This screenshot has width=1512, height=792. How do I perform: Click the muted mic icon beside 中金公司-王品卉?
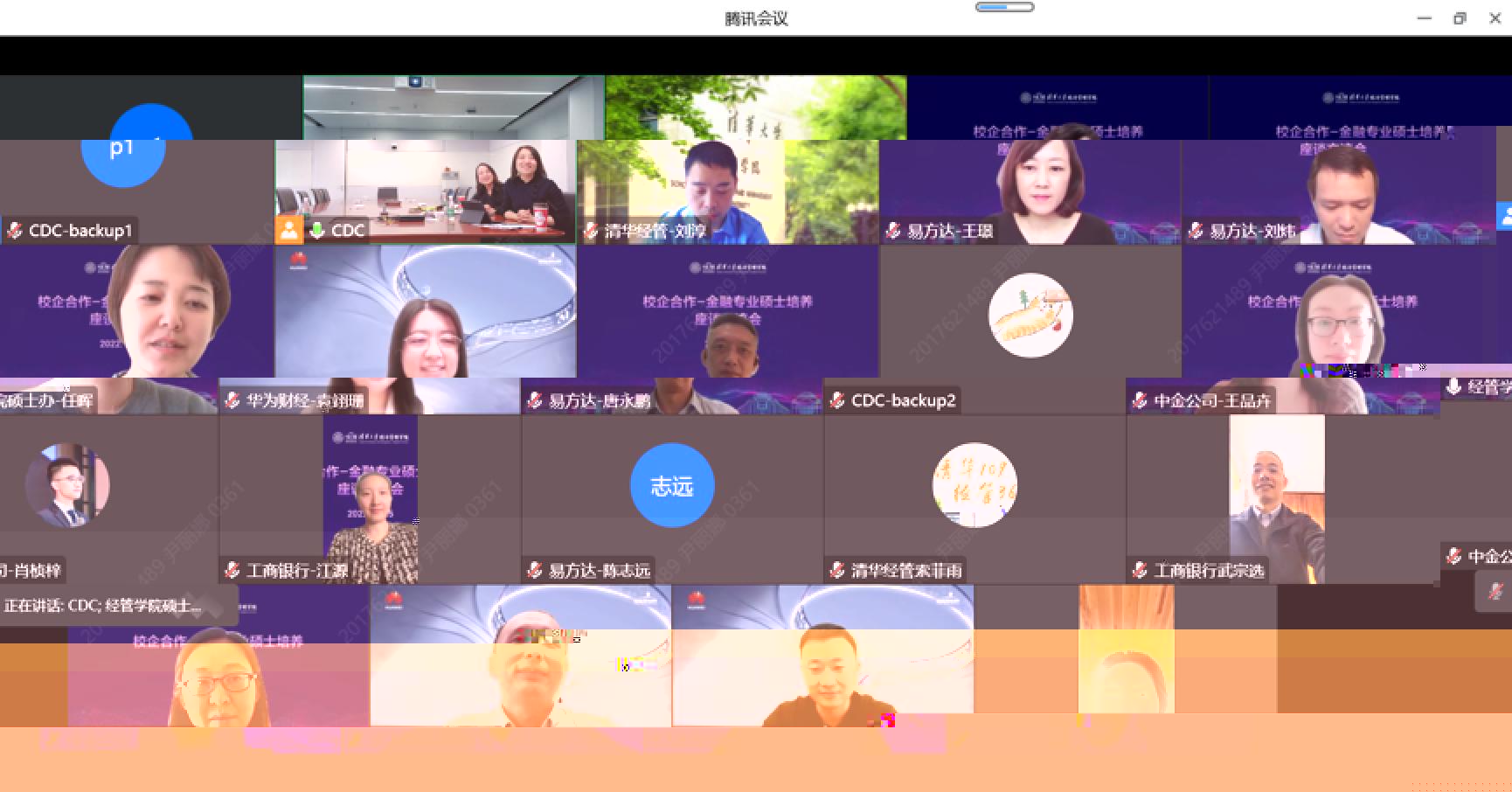pyautogui.click(x=1140, y=400)
